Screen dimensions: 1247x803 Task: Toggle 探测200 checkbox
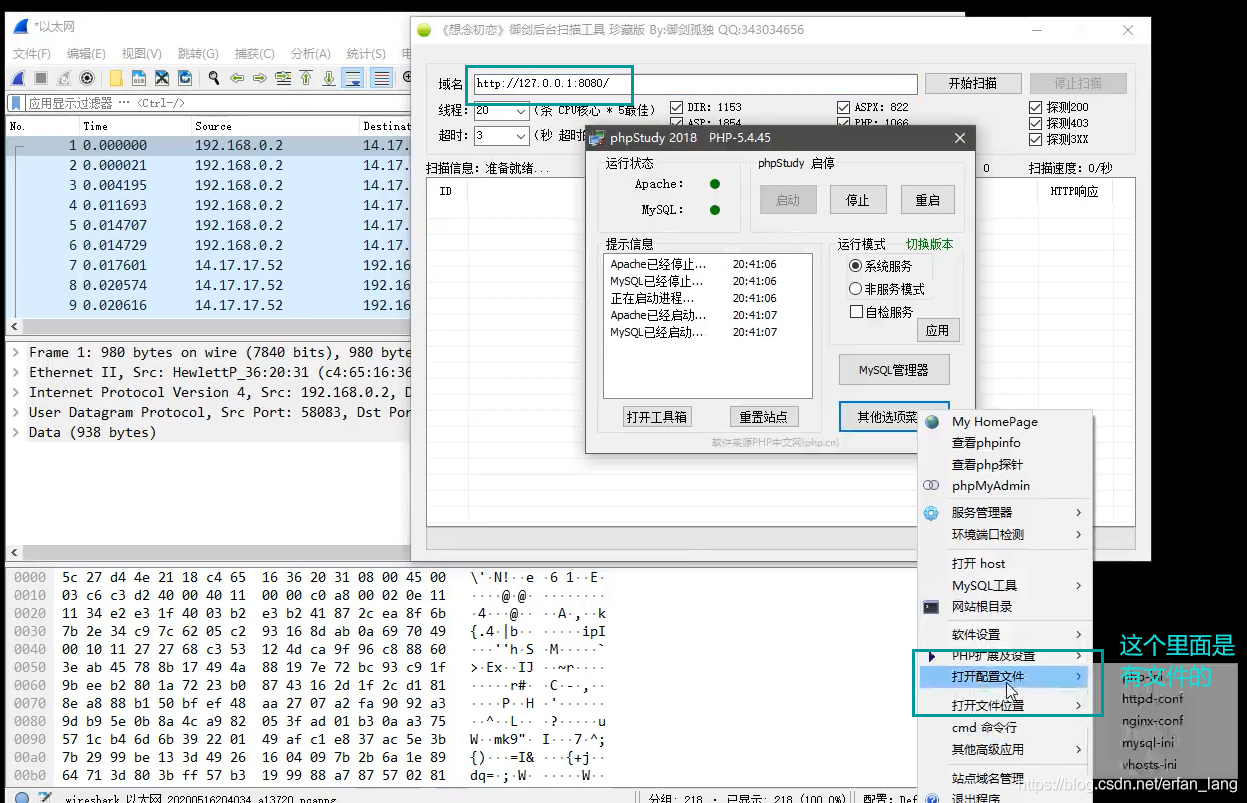tap(1035, 107)
